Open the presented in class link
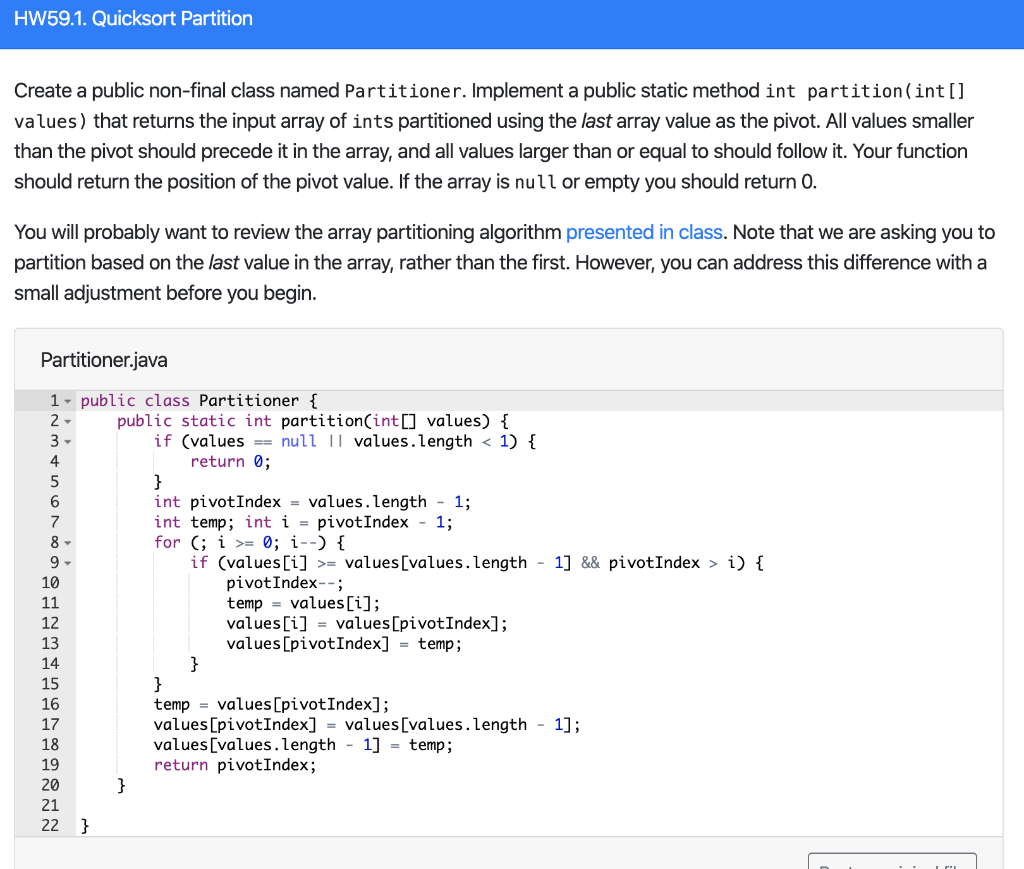1024x869 pixels. [x=644, y=231]
